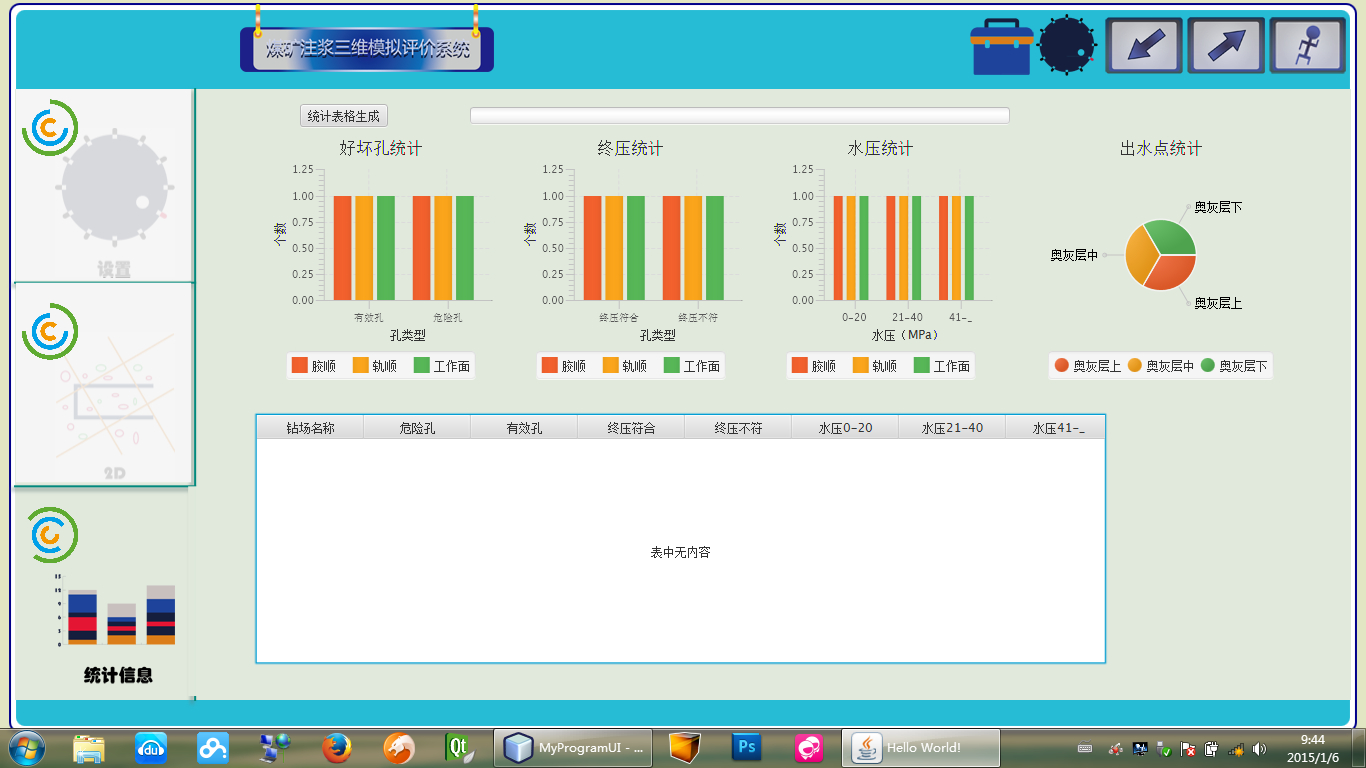Open Windows Explorer from the taskbar

pyautogui.click(x=89, y=748)
